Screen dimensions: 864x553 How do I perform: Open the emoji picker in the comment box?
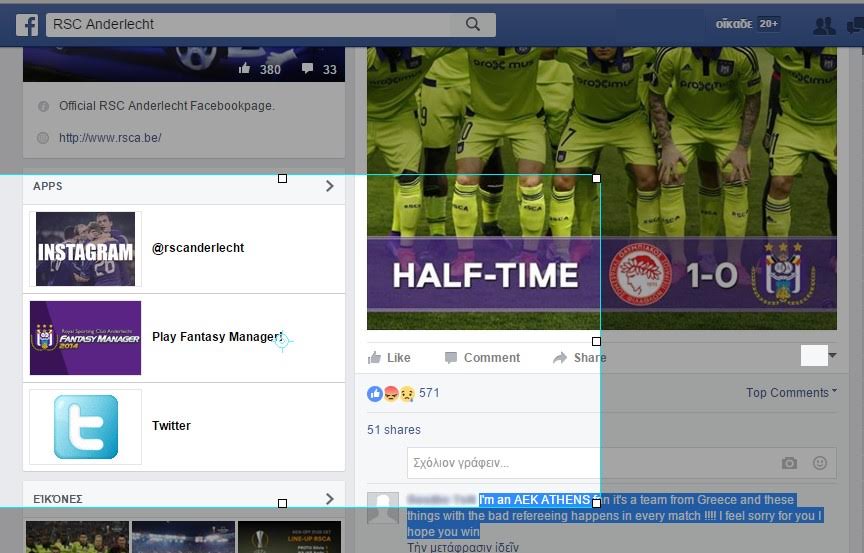(820, 463)
